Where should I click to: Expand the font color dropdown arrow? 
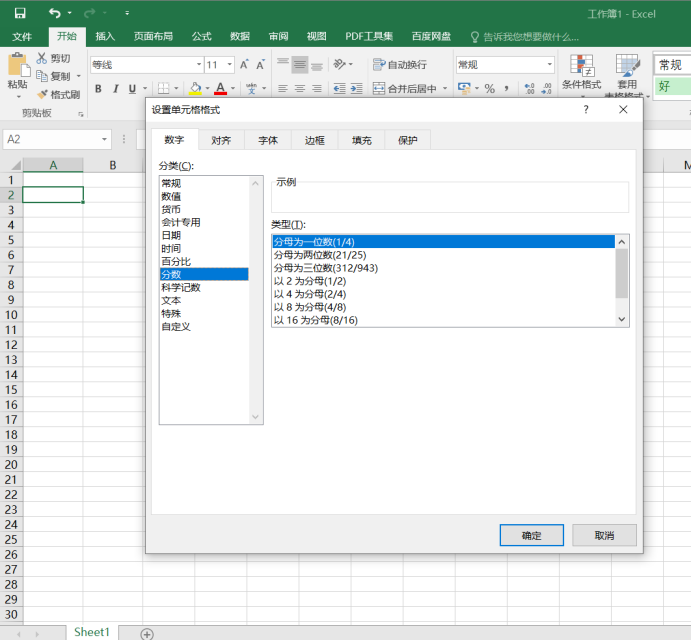click(x=233, y=89)
